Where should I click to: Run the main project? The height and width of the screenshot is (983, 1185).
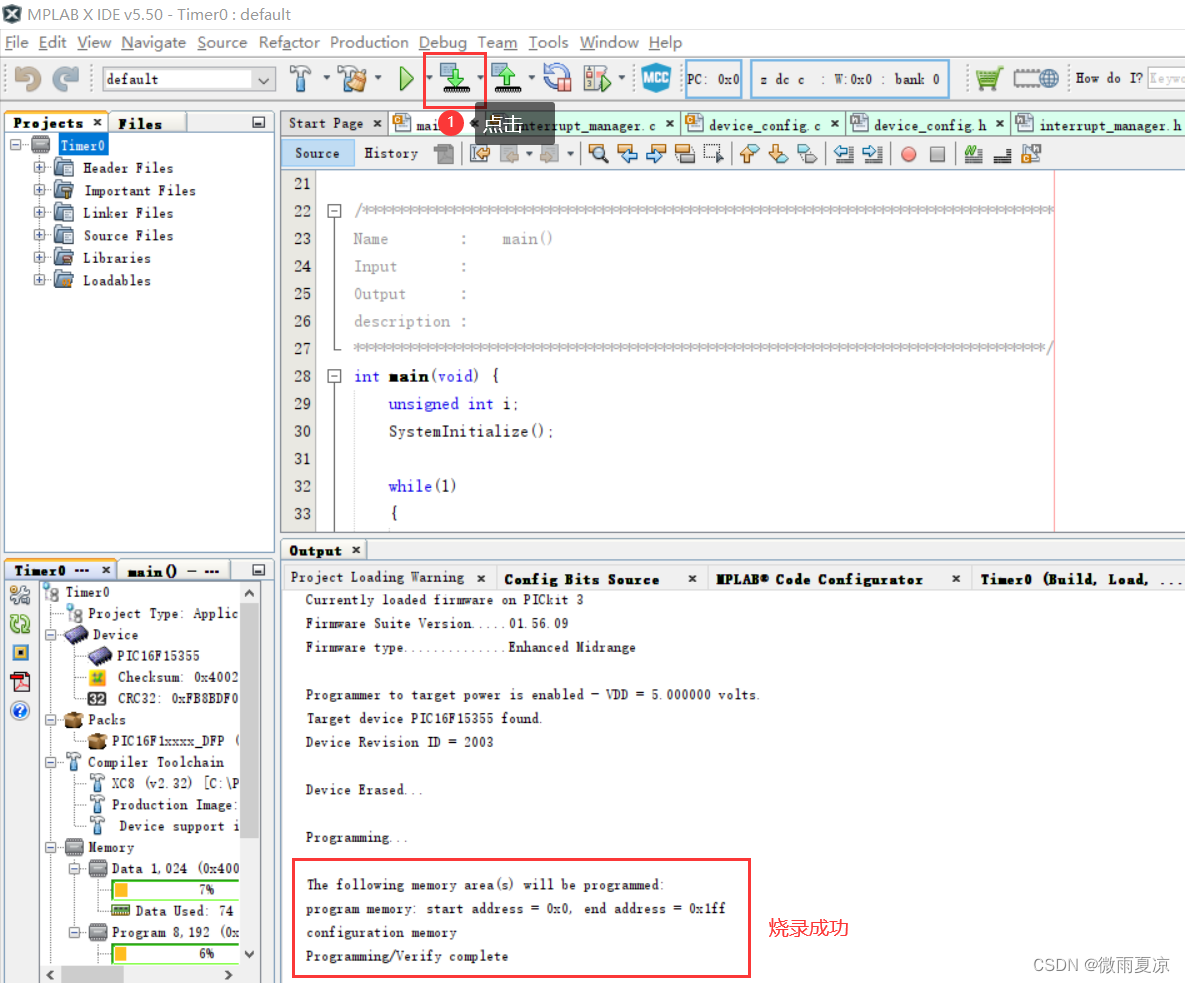click(x=406, y=79)
